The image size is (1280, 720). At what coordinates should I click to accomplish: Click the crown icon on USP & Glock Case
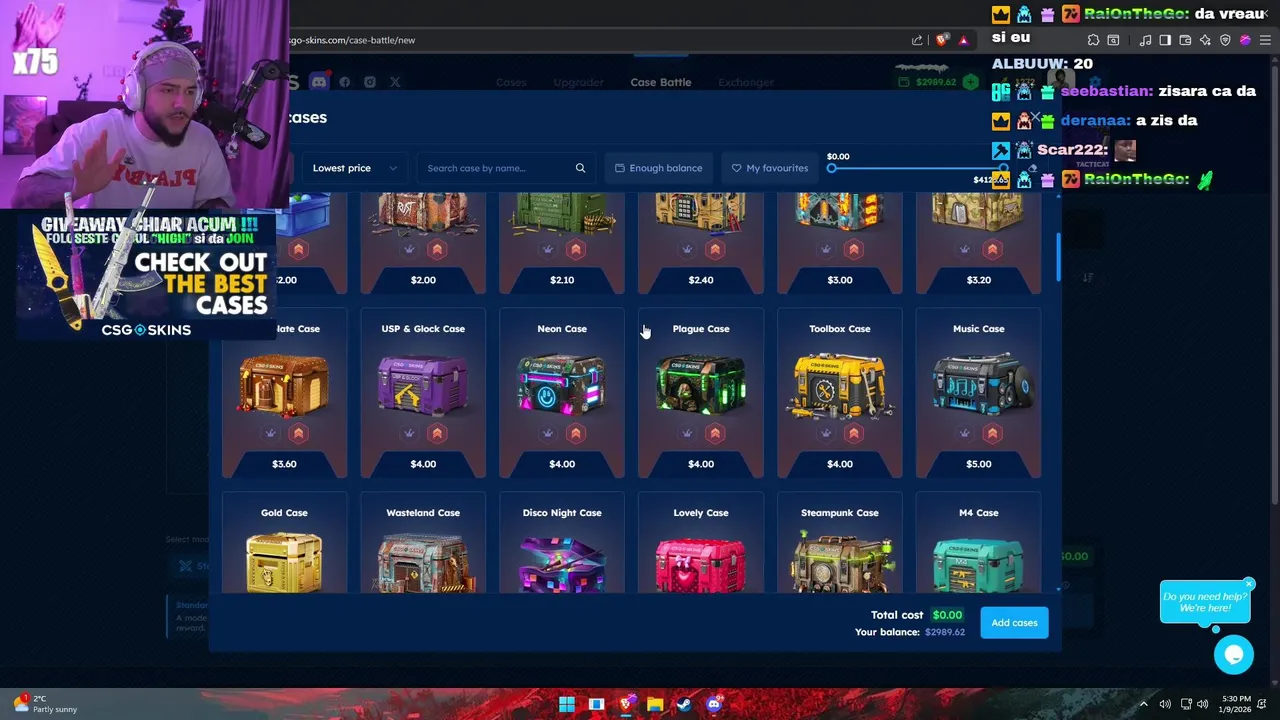(x=409, y=433)
